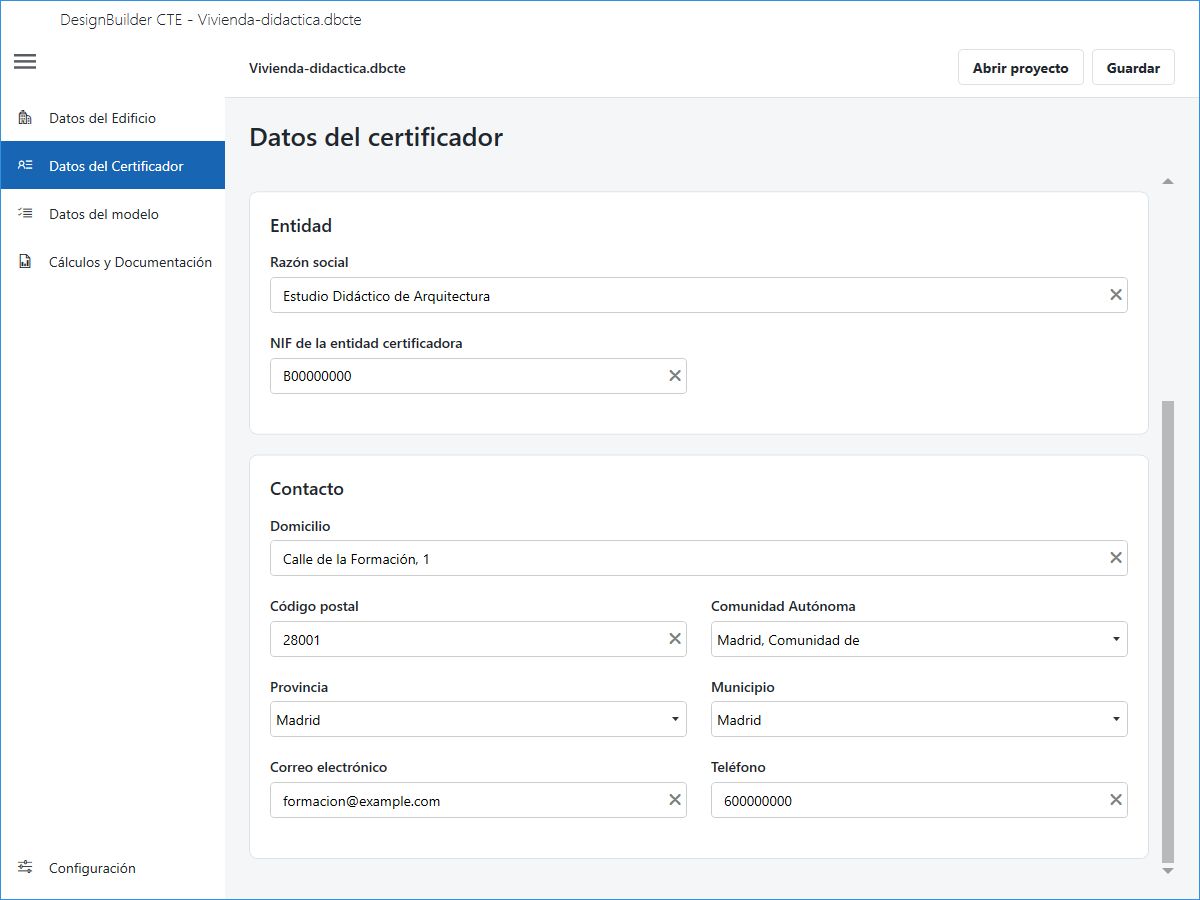Clear the Teléfono field
Screen dimensions: 1200x900
[x=1116, y=800]
